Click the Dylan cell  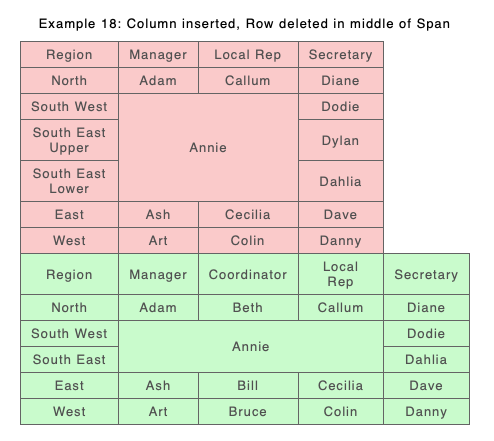click(341, 140)
